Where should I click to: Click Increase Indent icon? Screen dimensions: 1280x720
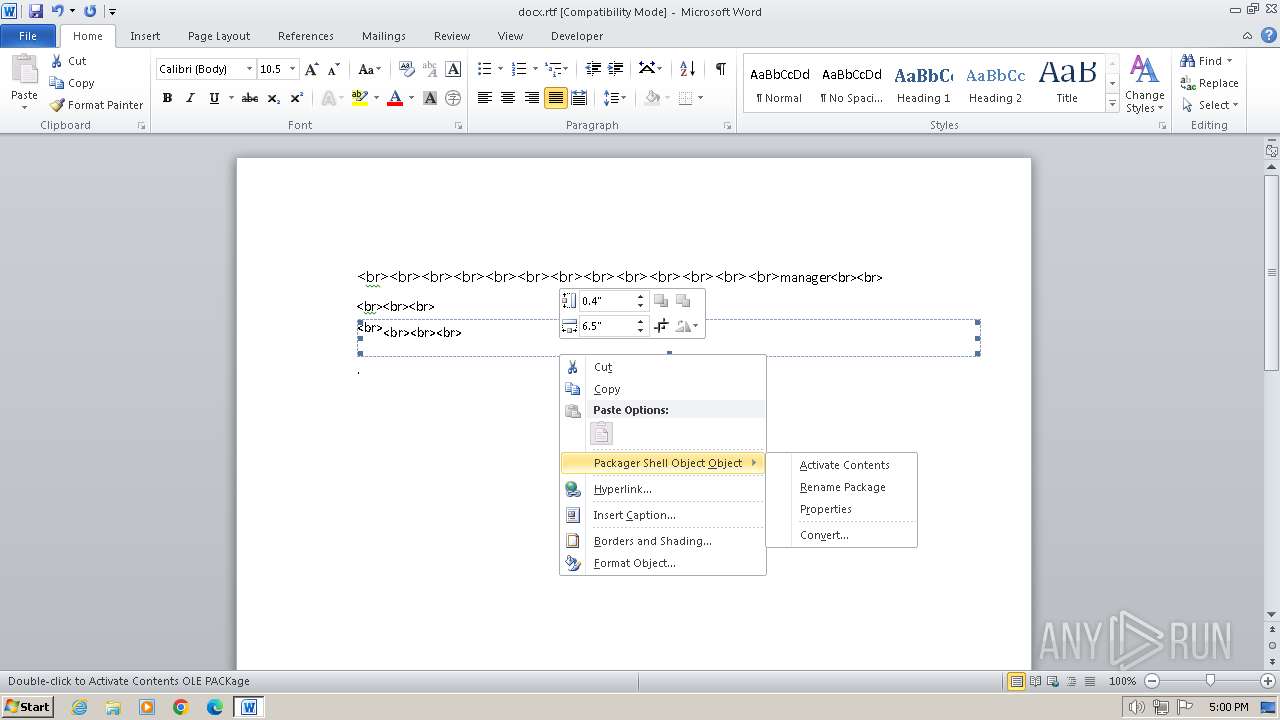[616, 69]
